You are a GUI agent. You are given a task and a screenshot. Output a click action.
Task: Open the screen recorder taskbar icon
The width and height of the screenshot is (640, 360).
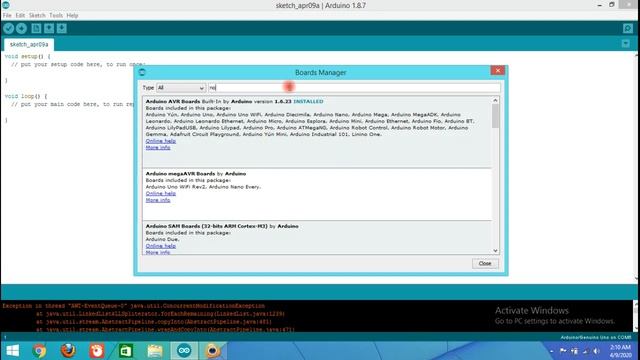coord(213,351)
